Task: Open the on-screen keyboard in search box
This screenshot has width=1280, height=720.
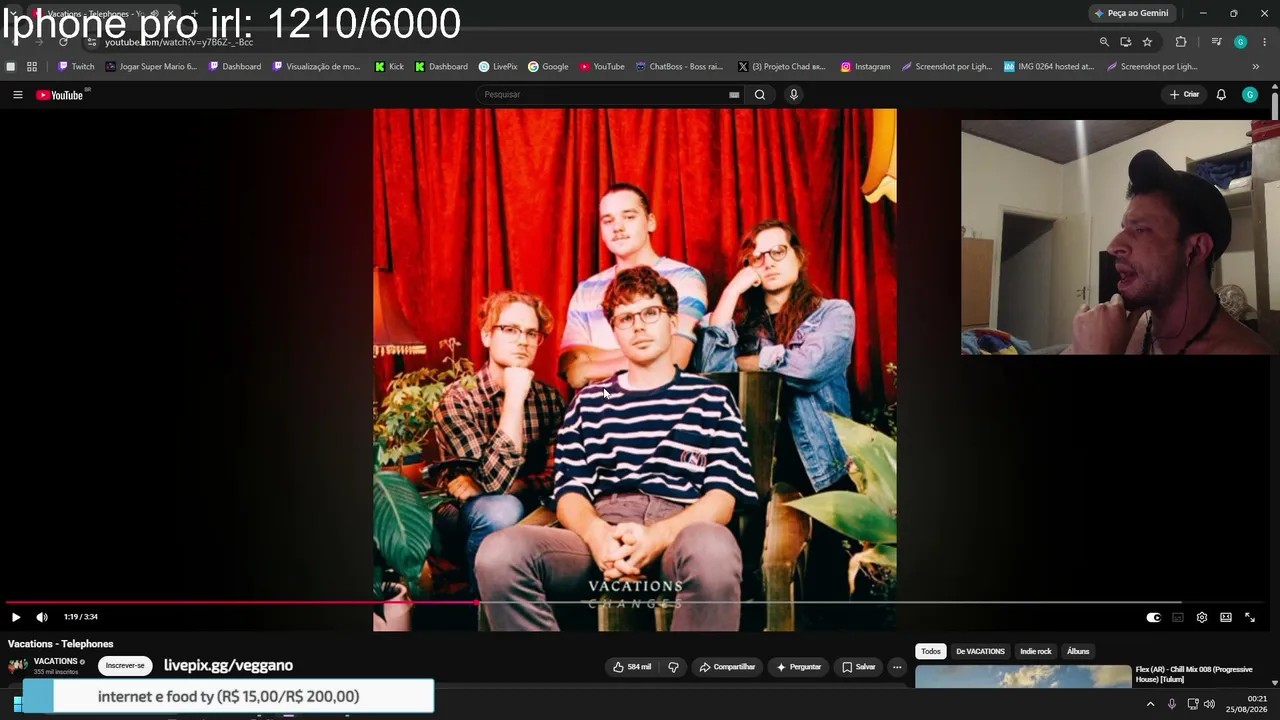Action: [734, 95]
